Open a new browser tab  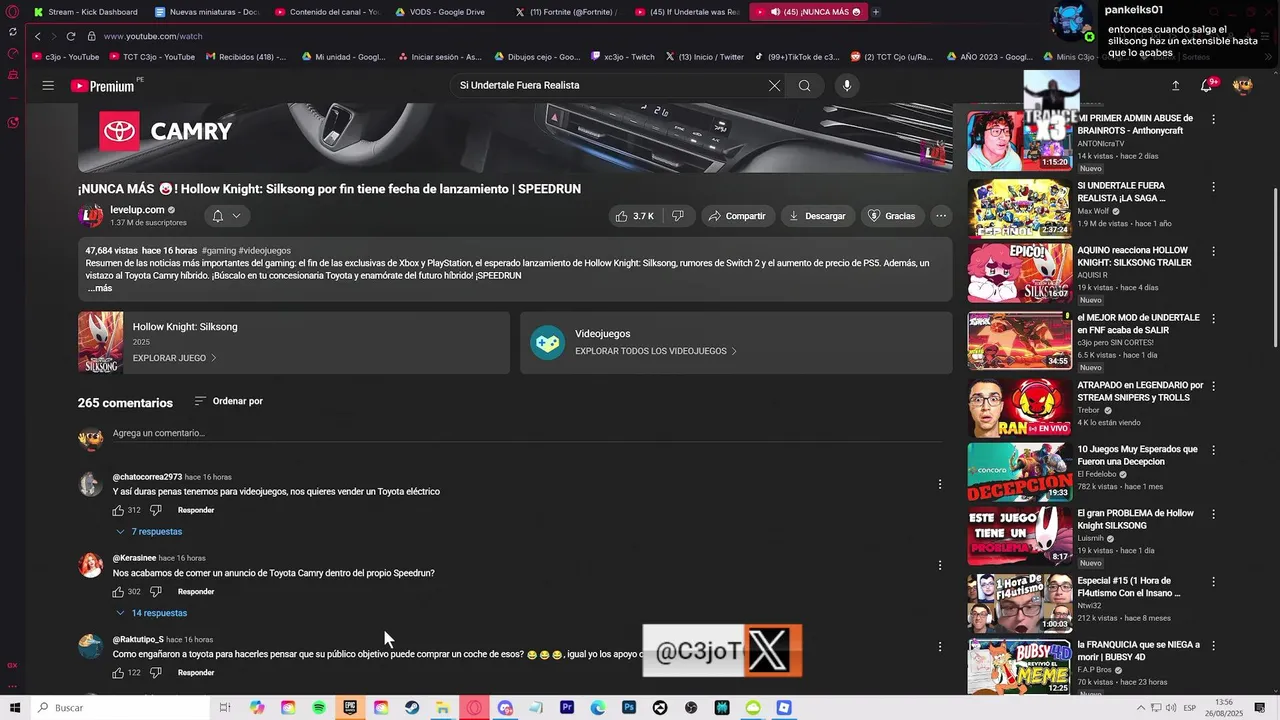pyautogui.click(x=876, y=12)
